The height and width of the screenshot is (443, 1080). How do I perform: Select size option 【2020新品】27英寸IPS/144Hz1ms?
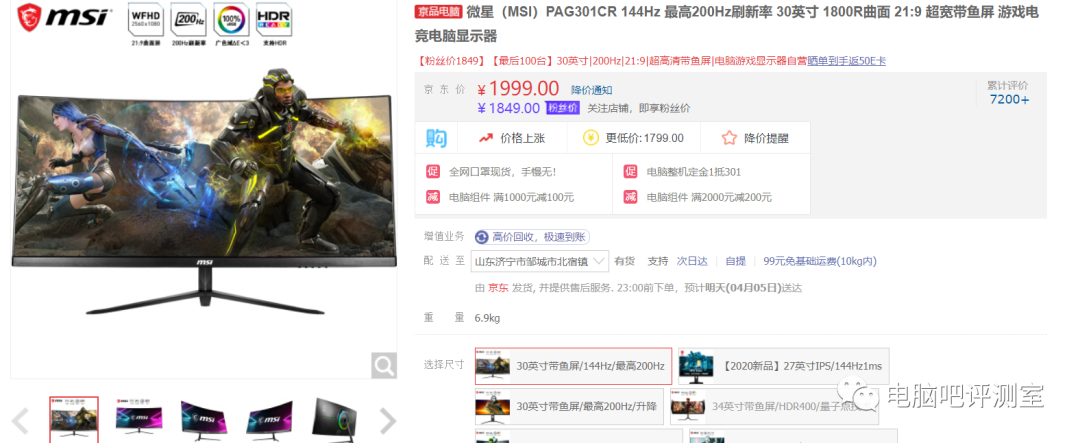click(x=784, y=366)
